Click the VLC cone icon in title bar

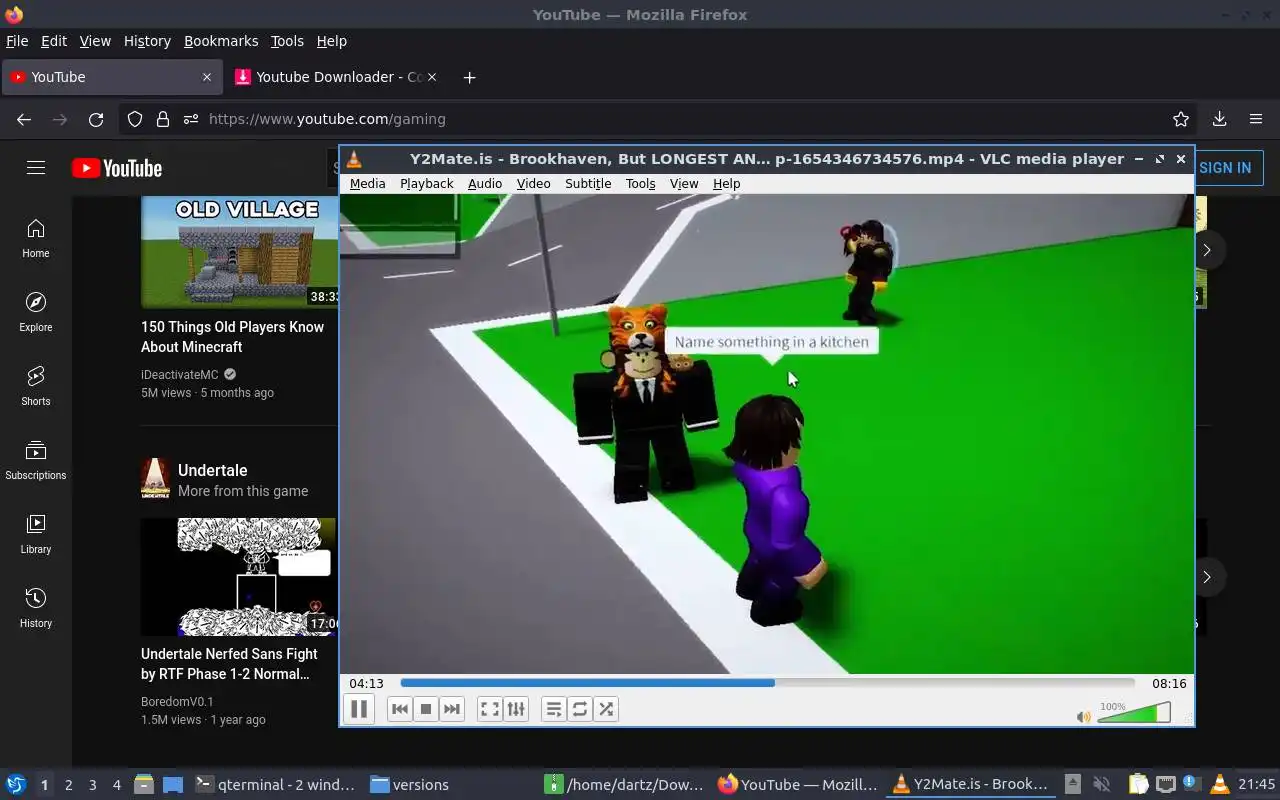354,159
